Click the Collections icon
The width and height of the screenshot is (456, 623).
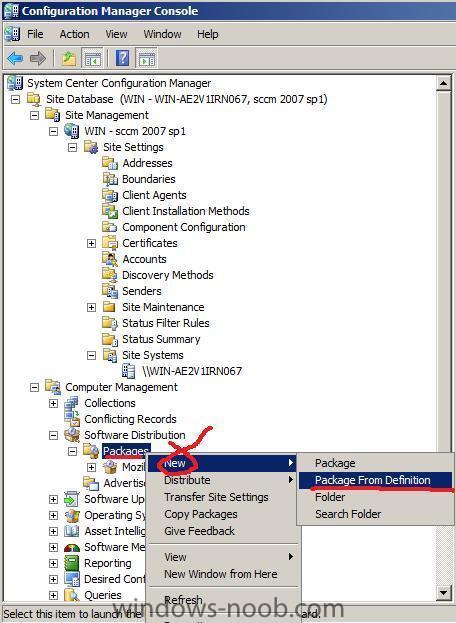(71, 403)
